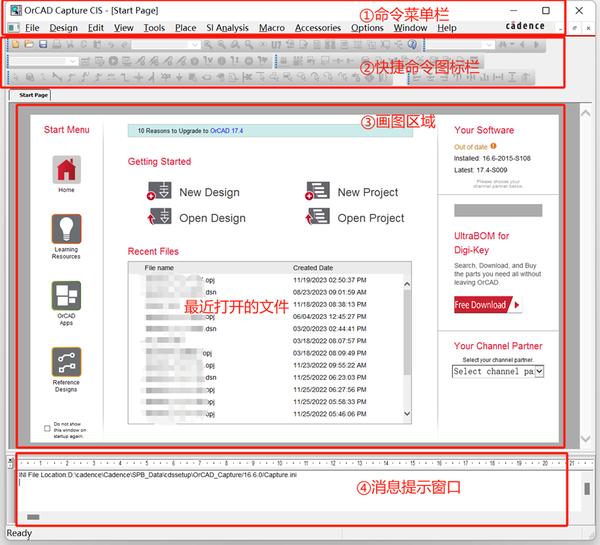600x545 pixels.
Task: Click the Paste clipboard icon
Action: [97, 44]
